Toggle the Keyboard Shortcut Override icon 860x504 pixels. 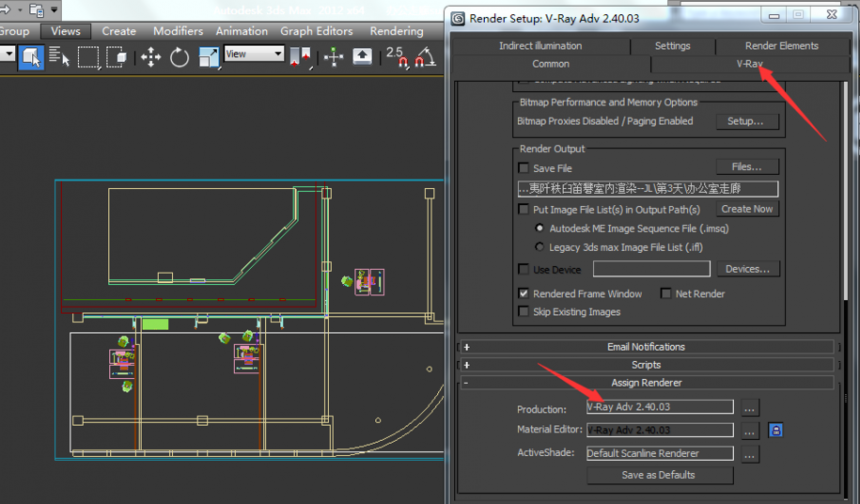pos(362,56)
